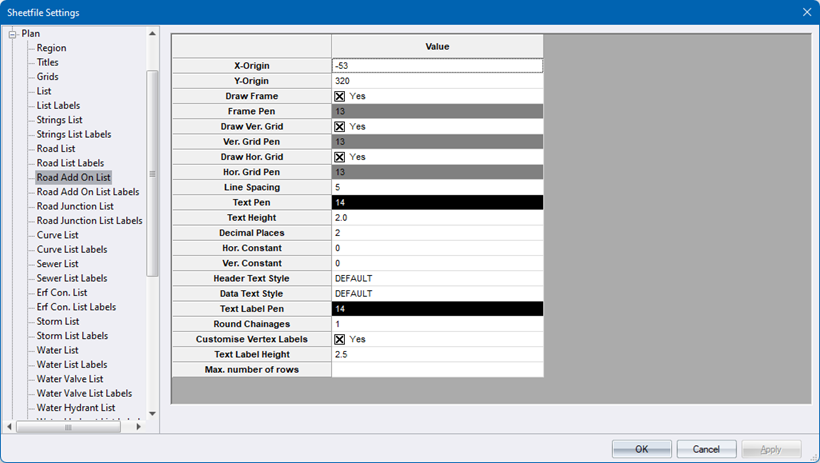The width and height of the screenshot is (820, 463).
Task: Pick the Frame Pen color swatch
Action: coord(438,111)
